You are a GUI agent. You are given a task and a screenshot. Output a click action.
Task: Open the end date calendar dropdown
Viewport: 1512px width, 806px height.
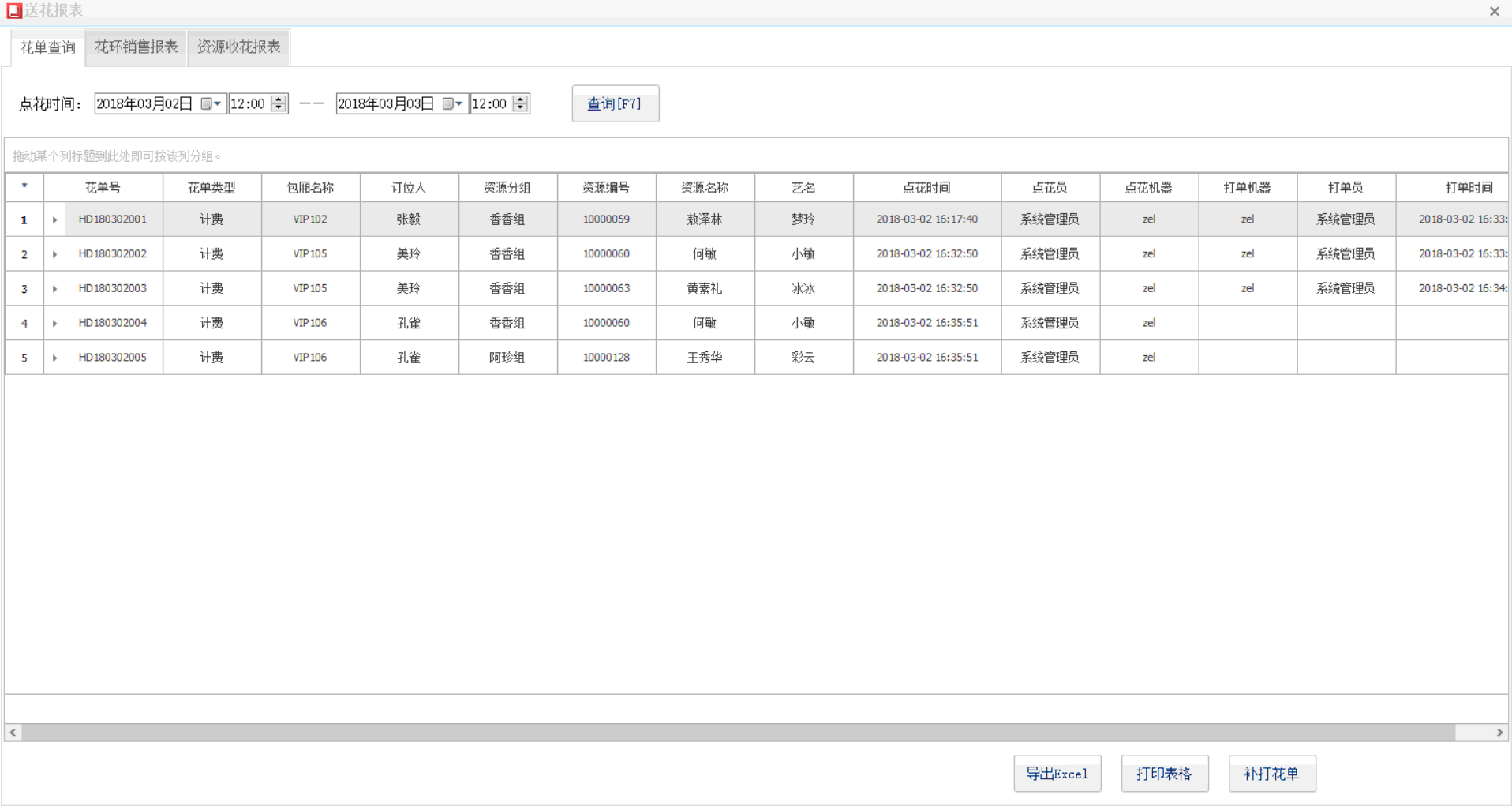point(452,103)
